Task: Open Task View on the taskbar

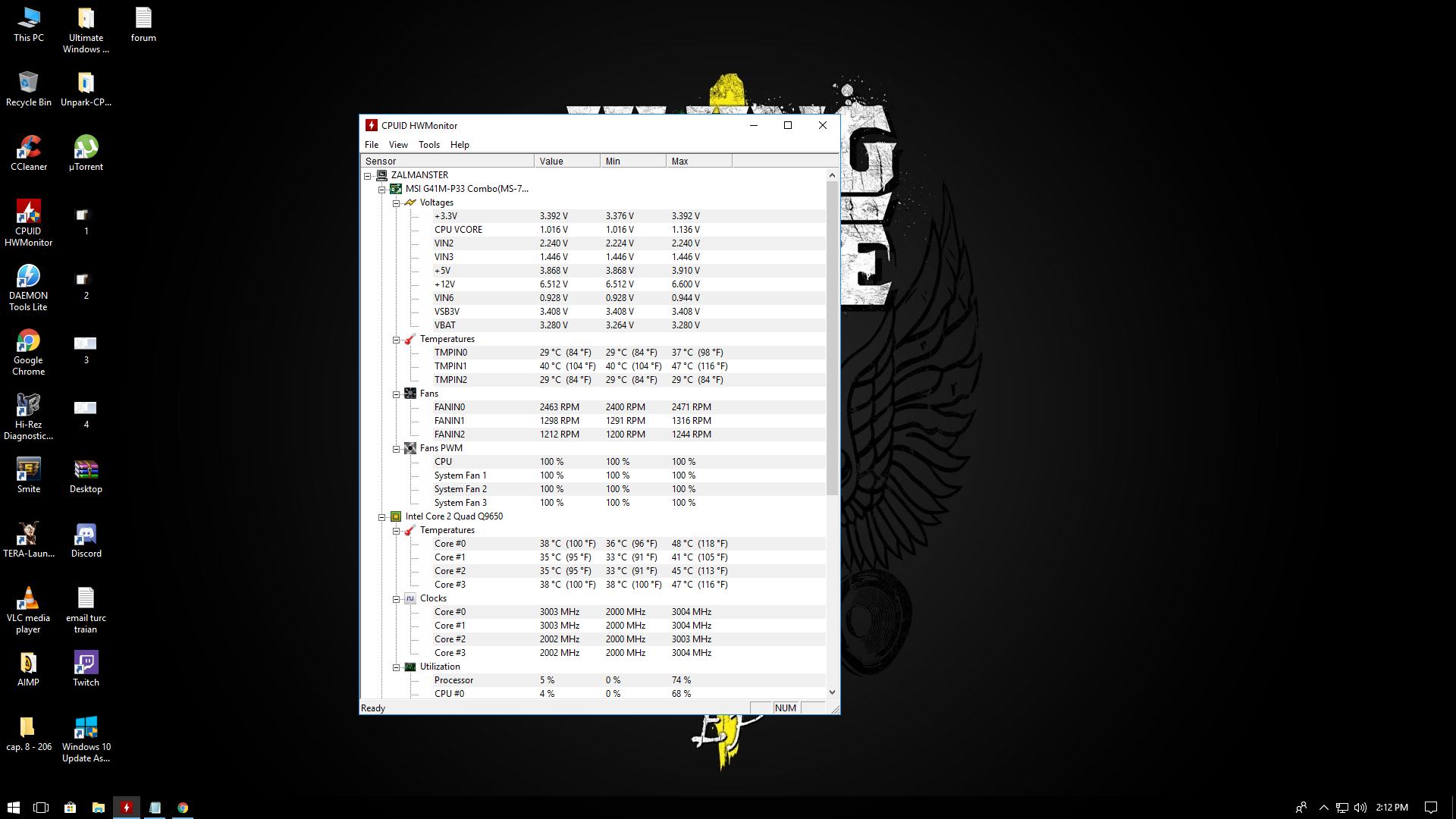Action: coord(41,808)
